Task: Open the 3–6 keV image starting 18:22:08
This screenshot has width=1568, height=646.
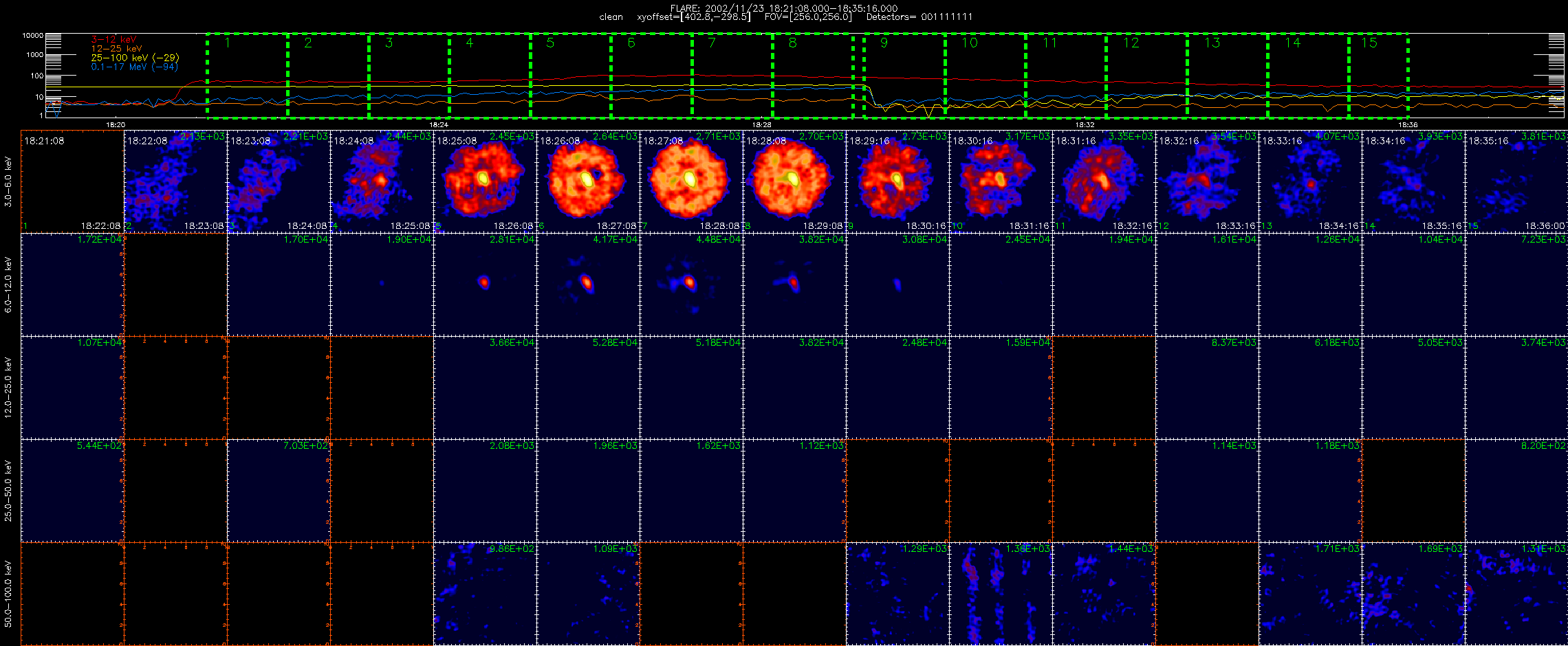Action: tap(175, 181)
